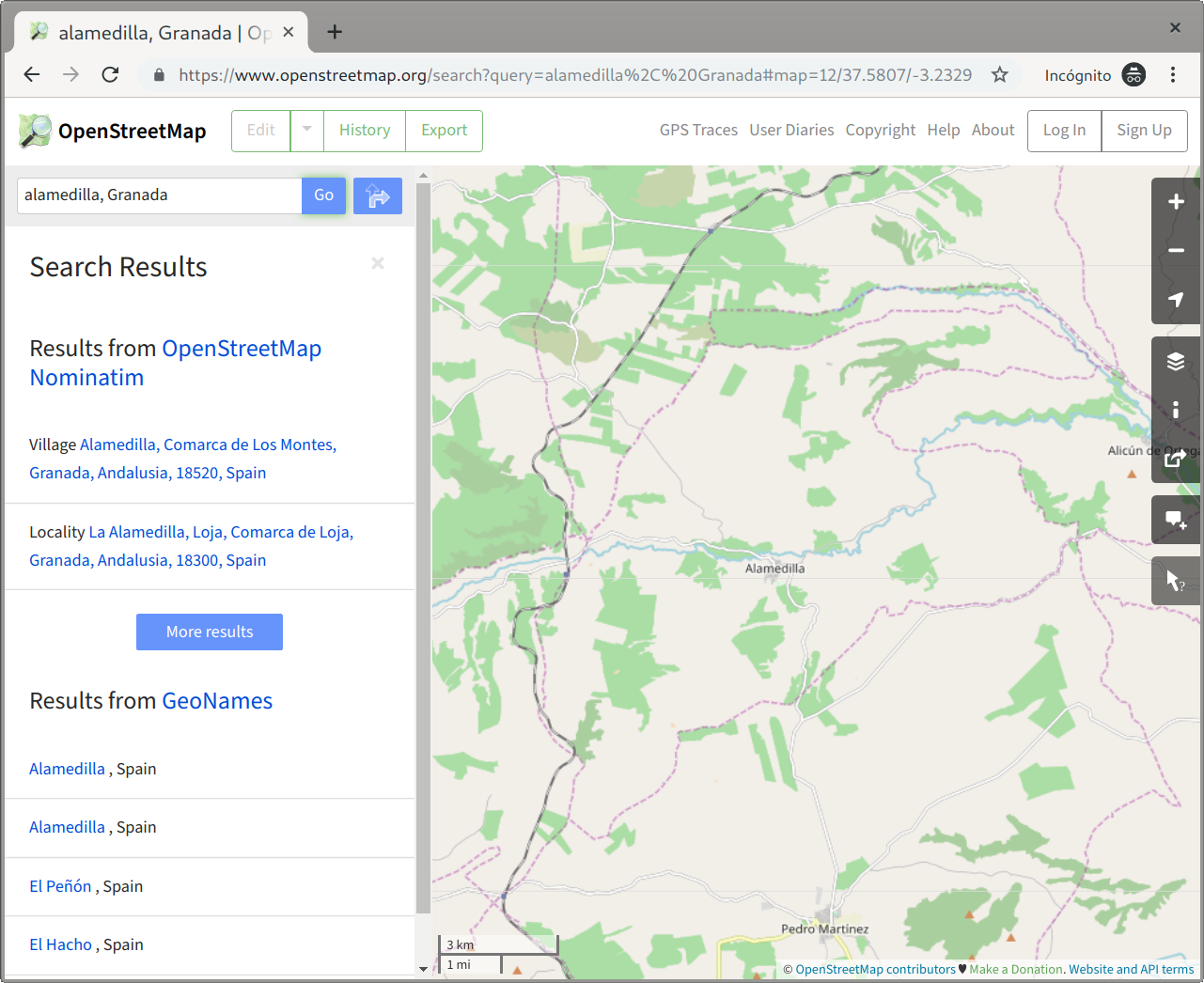The image size is (1204, 983).
Task: Open the map Layers panel
Action: click(x=1176, y=361)
